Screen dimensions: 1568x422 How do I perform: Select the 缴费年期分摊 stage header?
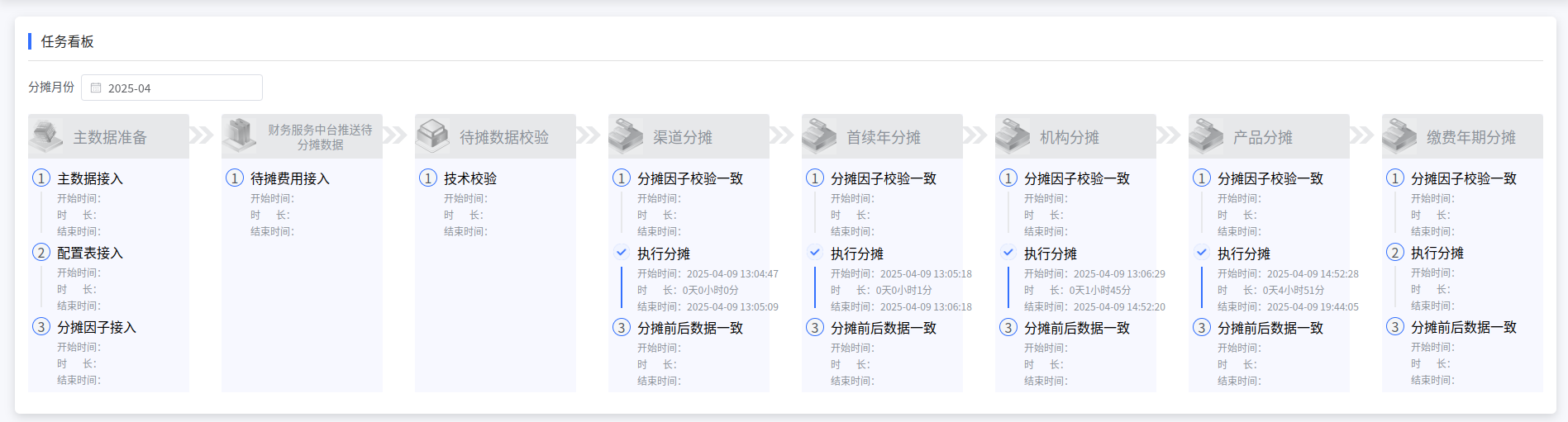[1462, 136]
